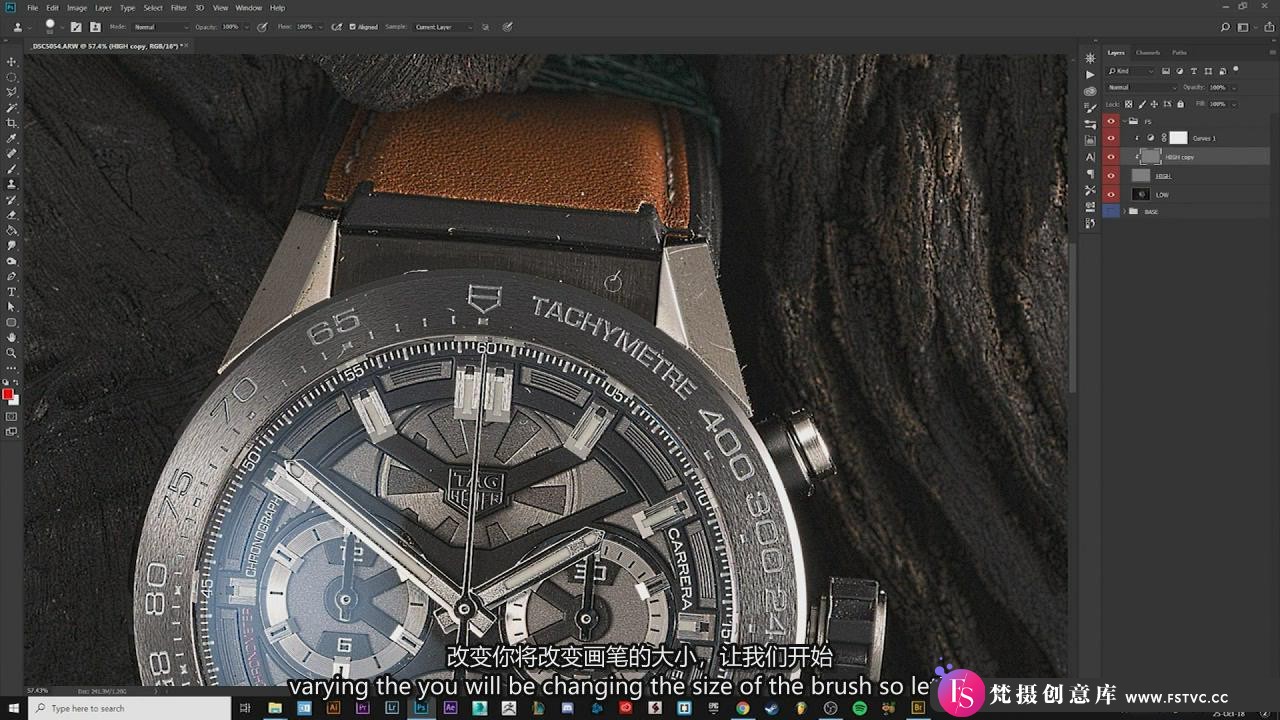This screenshot has height=720, width=1280.
Task: Open the layer Fill slider dropdown
Action: pos(1233,104)
